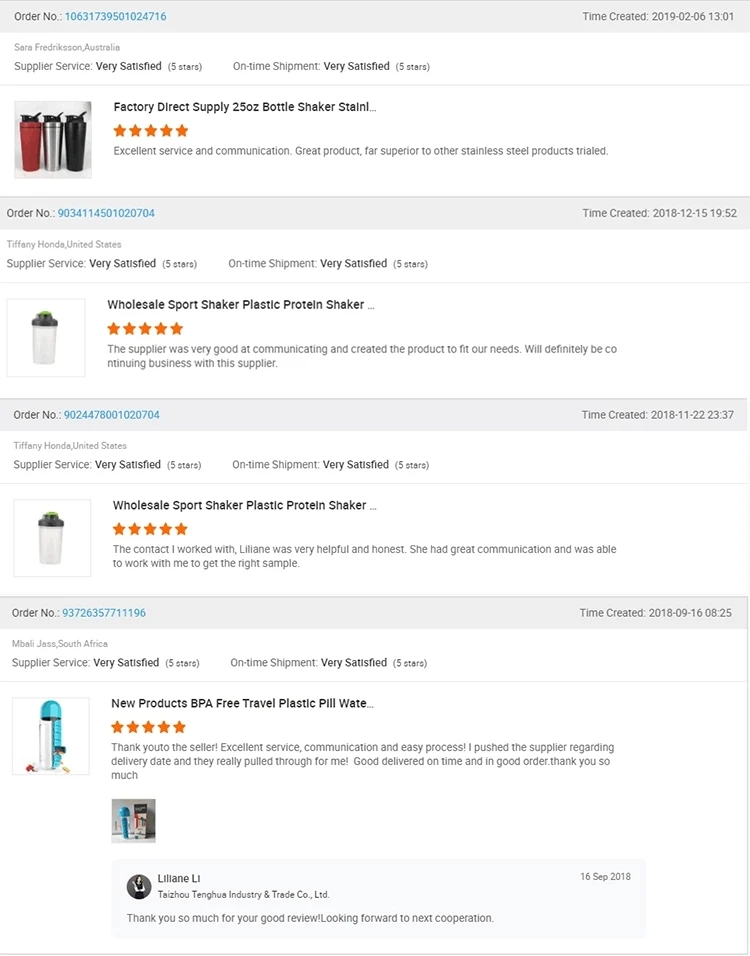The width and height of the screenshot is (750, 956).
Task: Click Liliane Li's profile avatar icon
Action: [139, 886]
